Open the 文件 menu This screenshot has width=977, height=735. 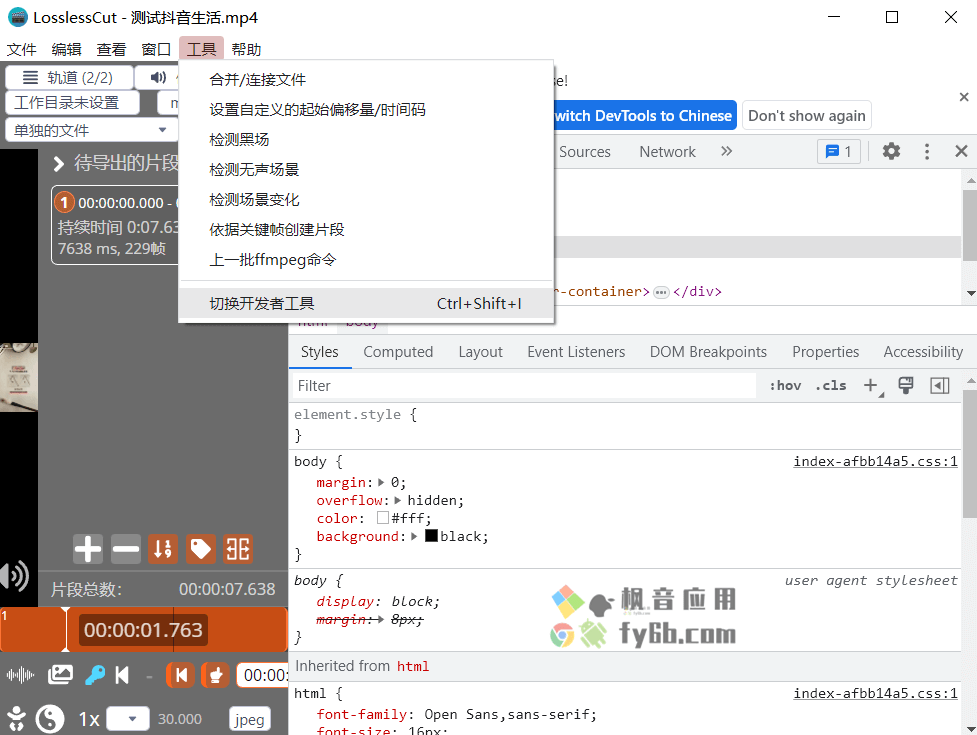[22, 49]
